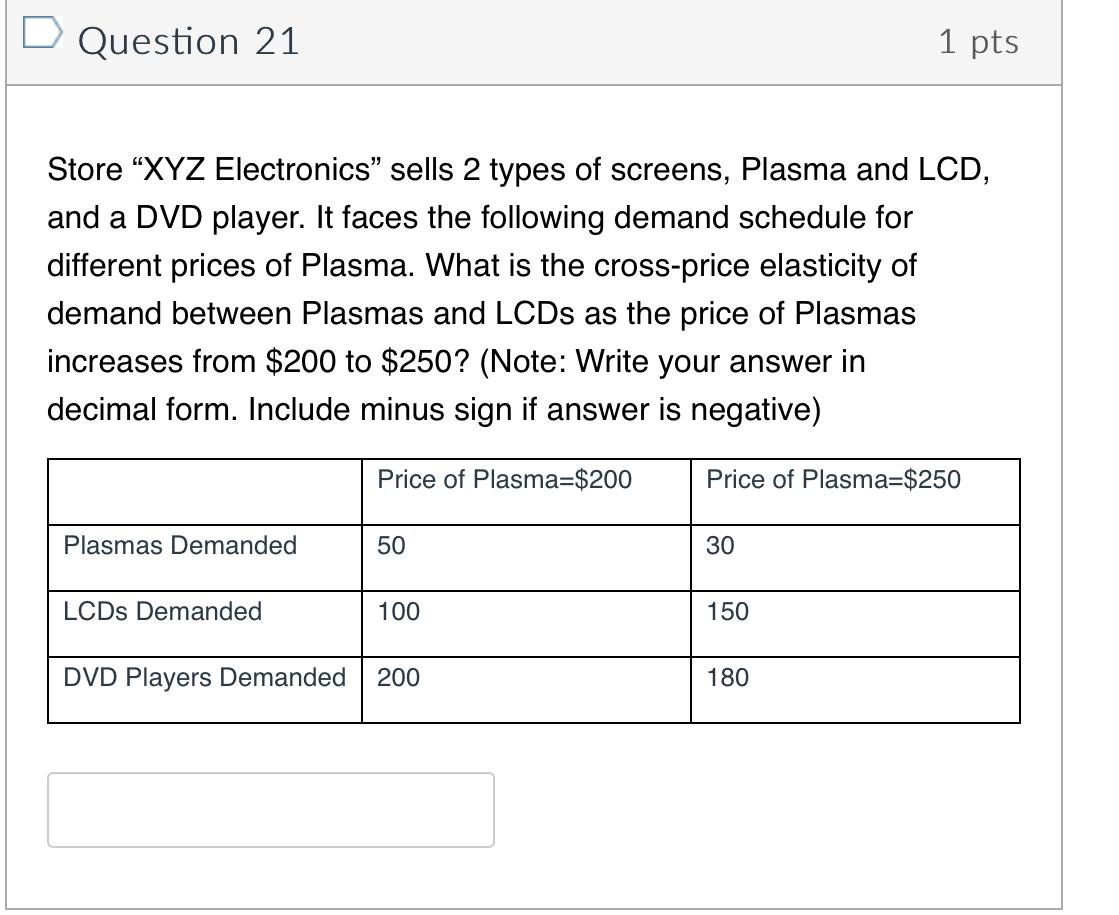Click the 1 pts label
The width and height of the screenshot is (1119, 915).
[x=979, y=41]
